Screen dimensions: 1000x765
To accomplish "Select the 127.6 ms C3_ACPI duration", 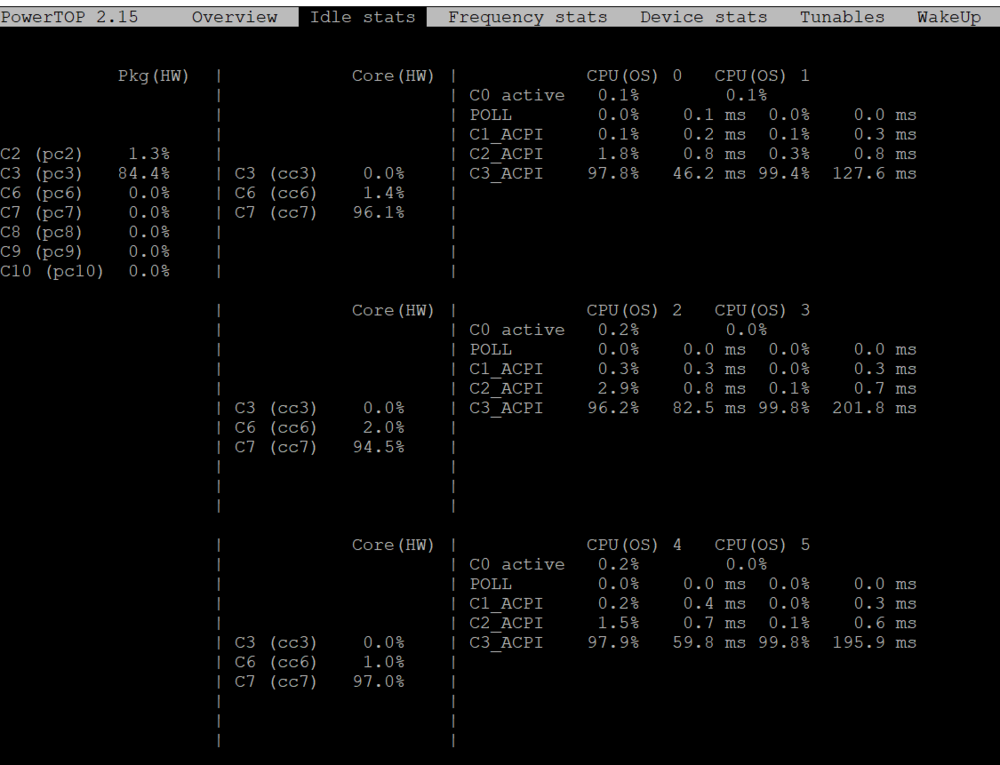I will pyautogui.click(x=874, y=173).
